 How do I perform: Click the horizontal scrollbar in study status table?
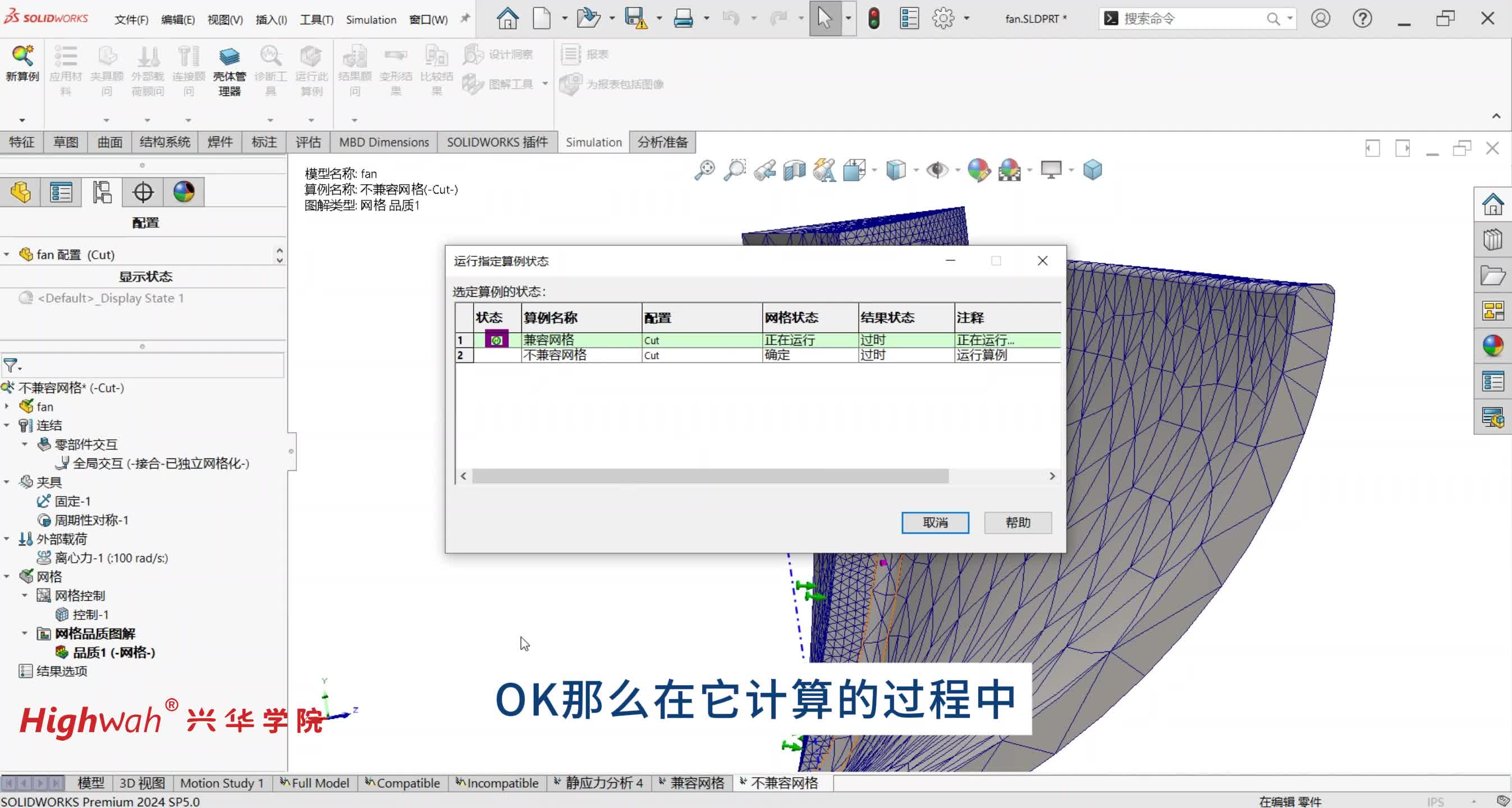[x=709, y=476]
